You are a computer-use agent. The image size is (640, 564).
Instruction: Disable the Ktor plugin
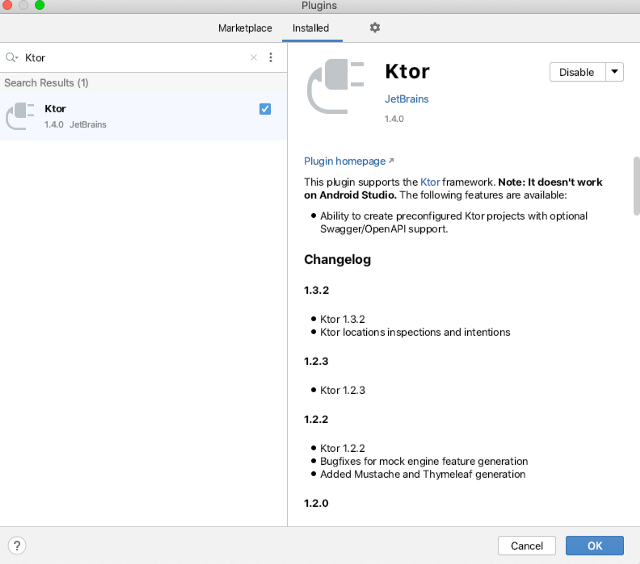pos(577,72)
